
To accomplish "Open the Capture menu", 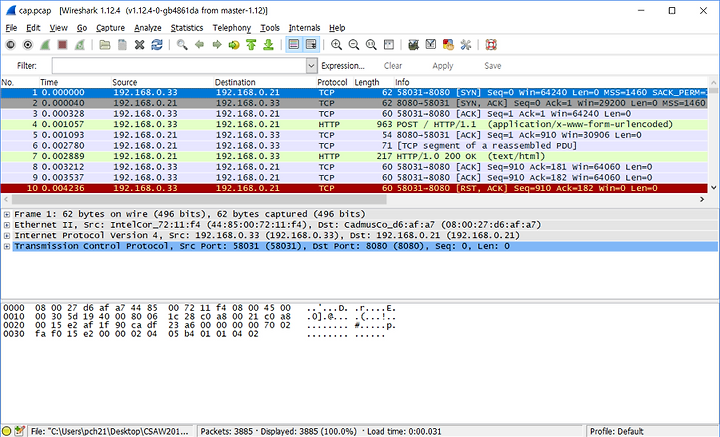I will tap(110, 28).
